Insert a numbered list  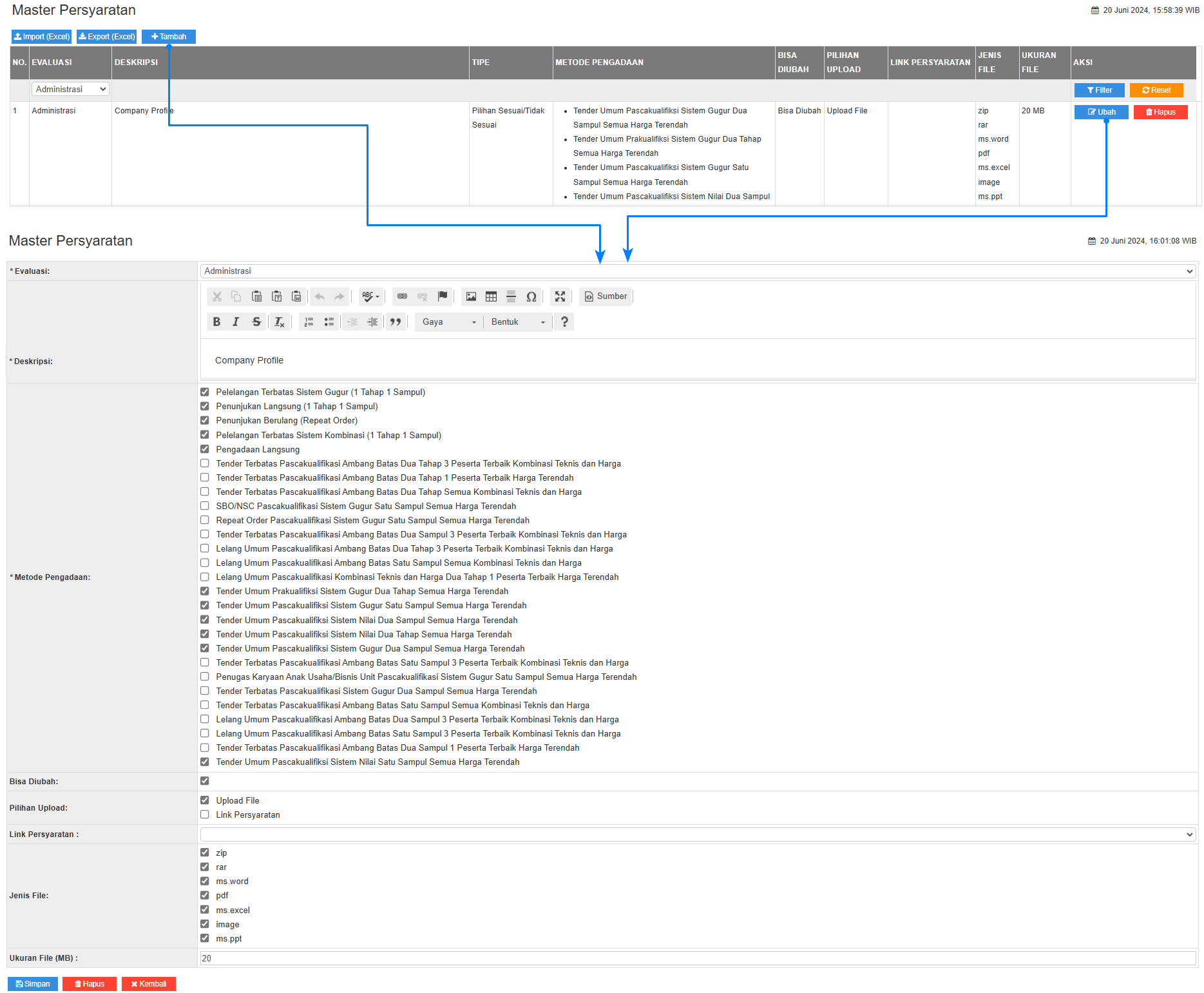309,322
